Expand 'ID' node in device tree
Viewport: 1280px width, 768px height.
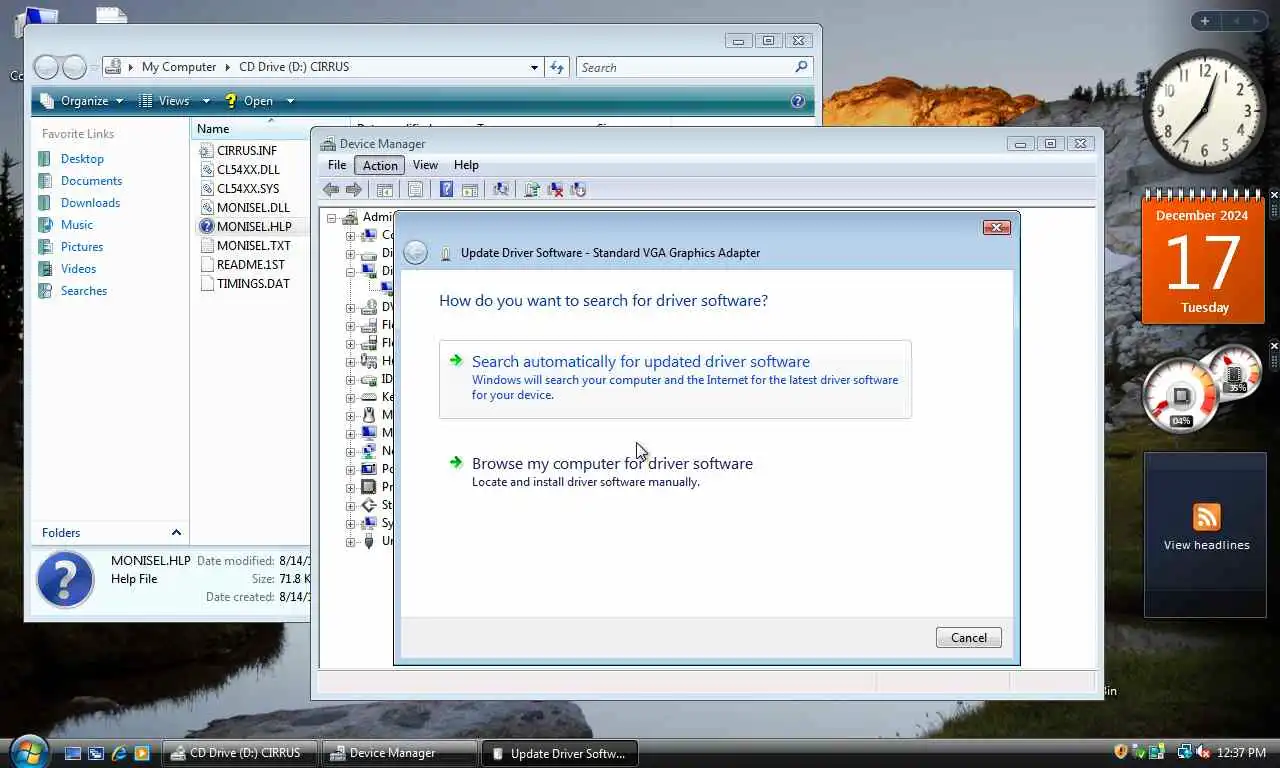pyautogui.click(x=351, y=379)
